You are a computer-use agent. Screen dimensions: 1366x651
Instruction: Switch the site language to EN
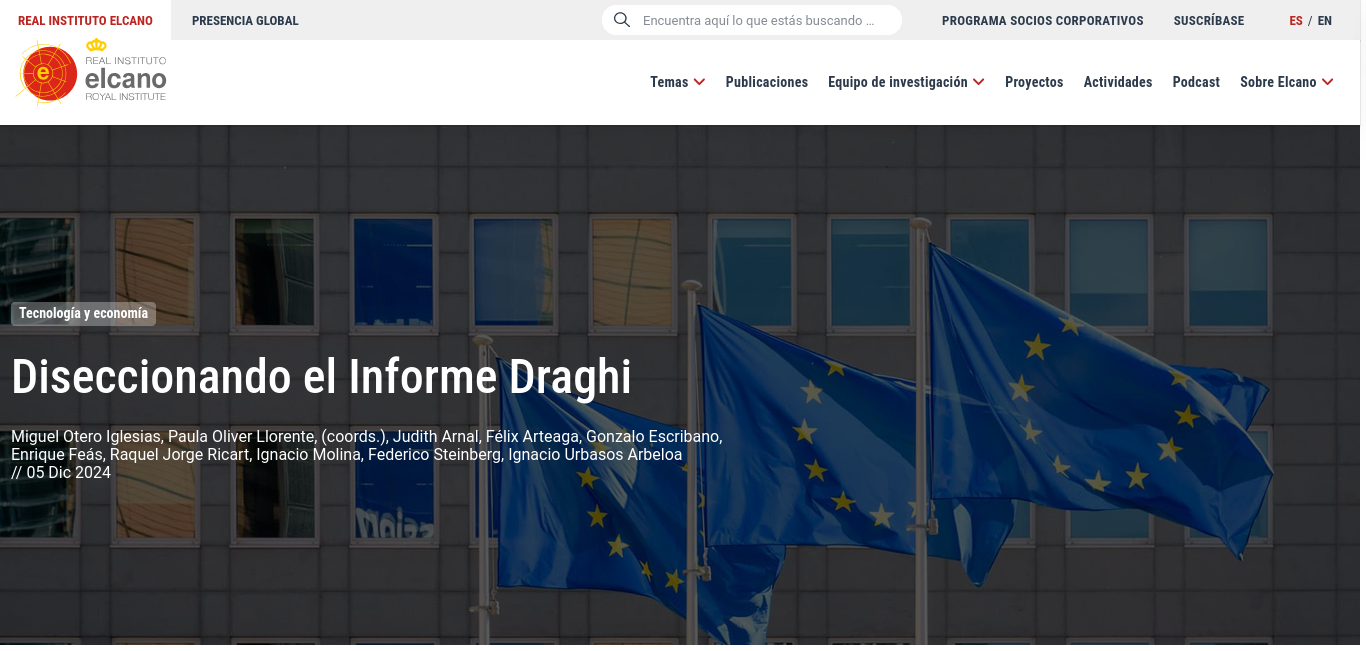[x=1325, y=20]
